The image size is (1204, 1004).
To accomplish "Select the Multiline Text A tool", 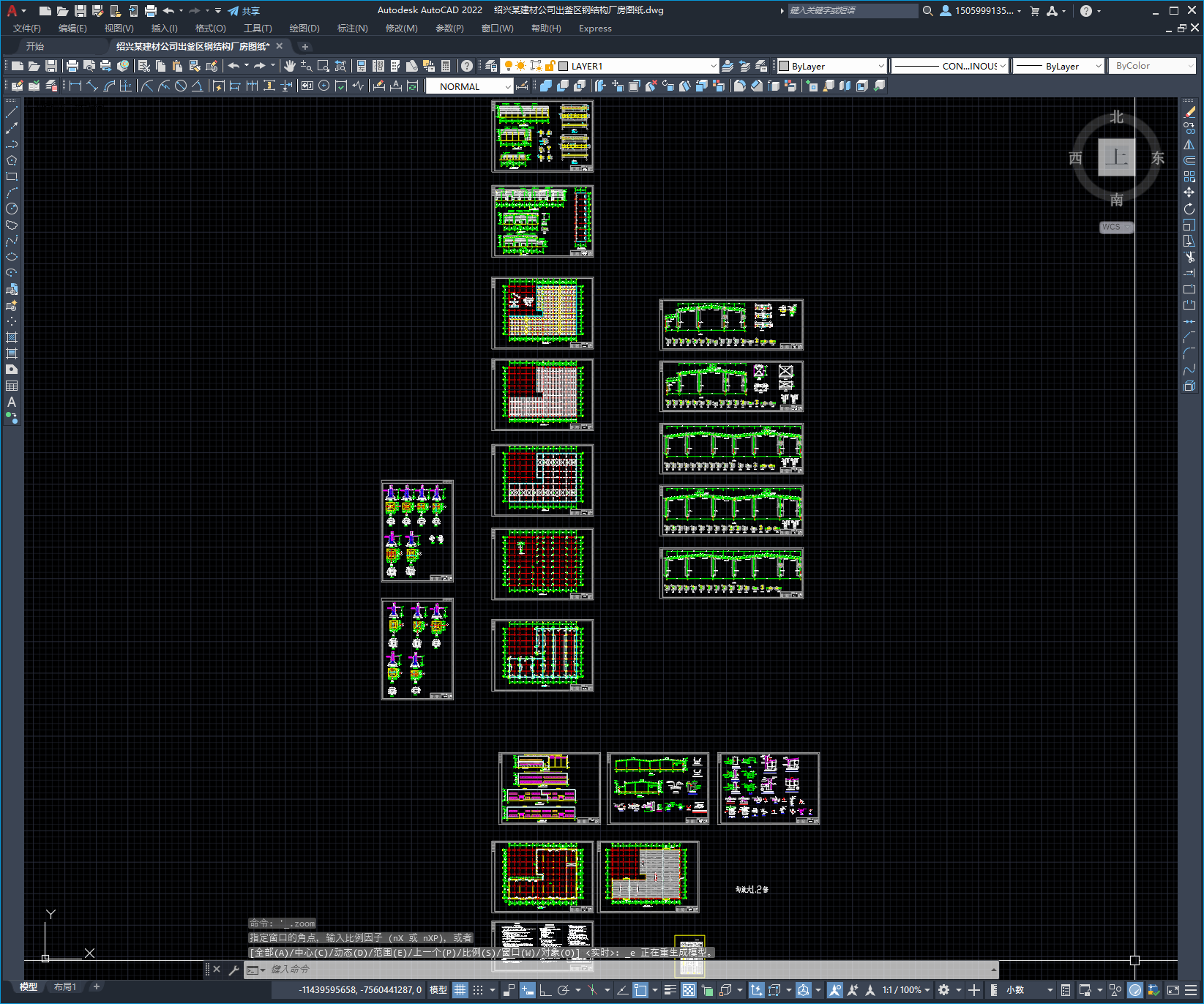I will pyautogui.click(x=12, y=402).
